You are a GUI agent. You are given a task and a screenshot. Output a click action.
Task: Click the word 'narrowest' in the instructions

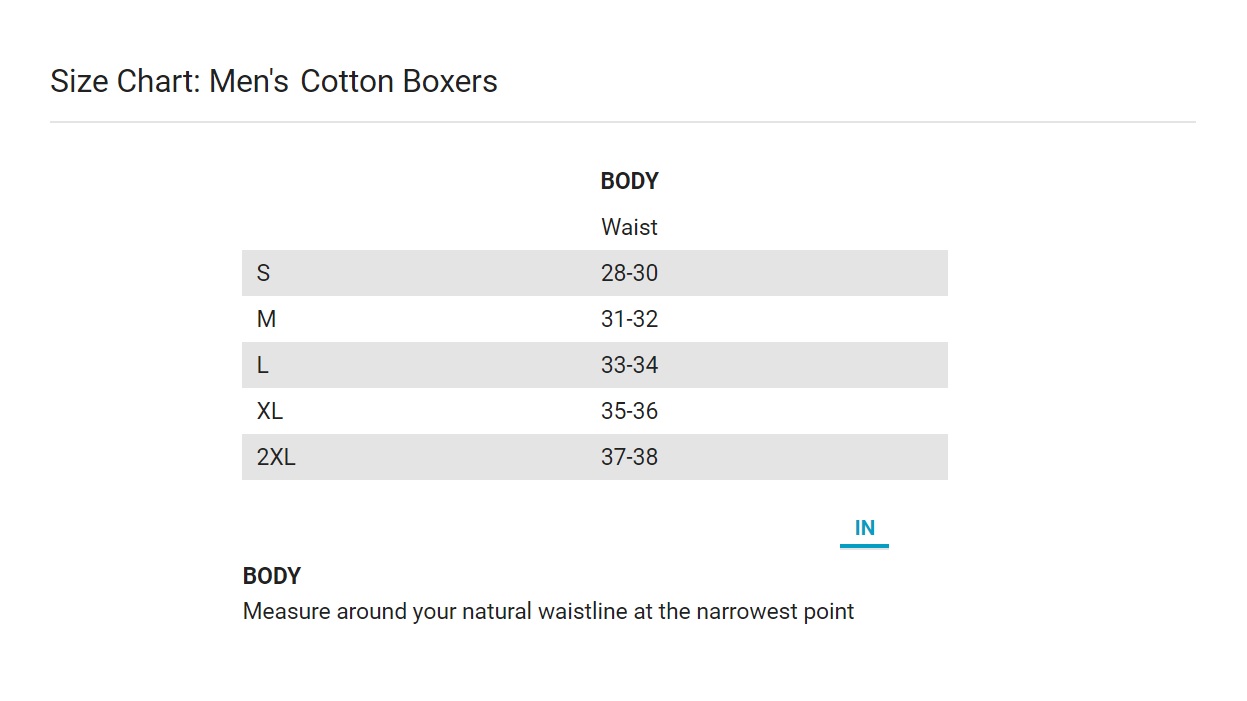[x=748, y=611]
